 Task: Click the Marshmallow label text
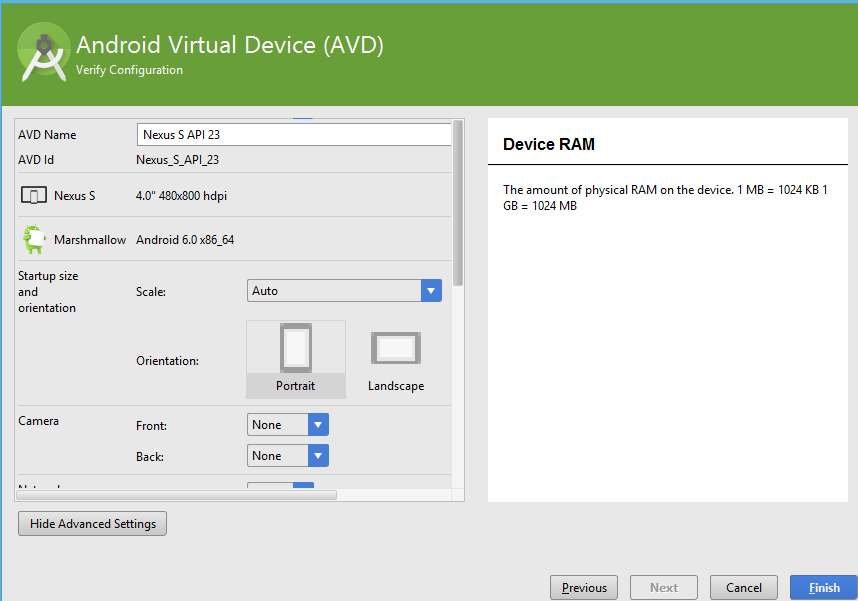(x=90, y=240)
